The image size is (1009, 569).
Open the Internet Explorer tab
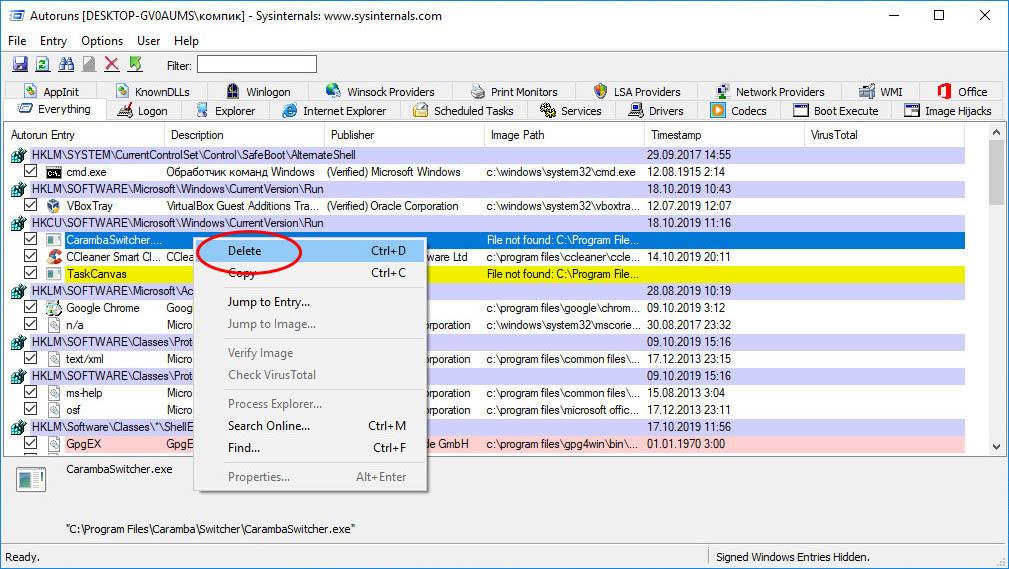point(335,111)
